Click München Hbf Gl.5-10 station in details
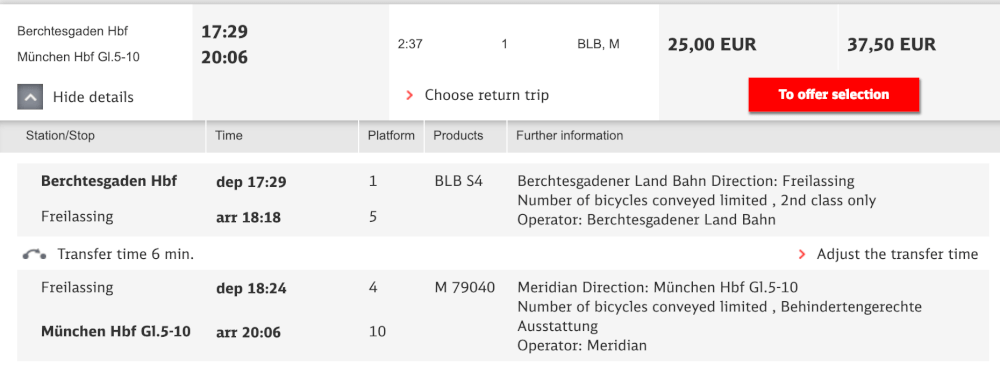Screen dimensions: 1000x373 point(115,332)
